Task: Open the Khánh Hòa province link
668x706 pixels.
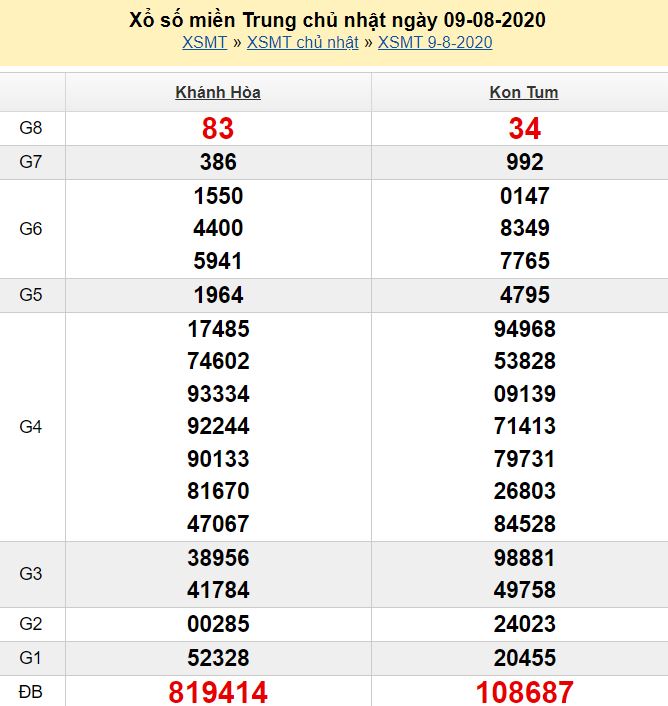Action: point(218,93)
